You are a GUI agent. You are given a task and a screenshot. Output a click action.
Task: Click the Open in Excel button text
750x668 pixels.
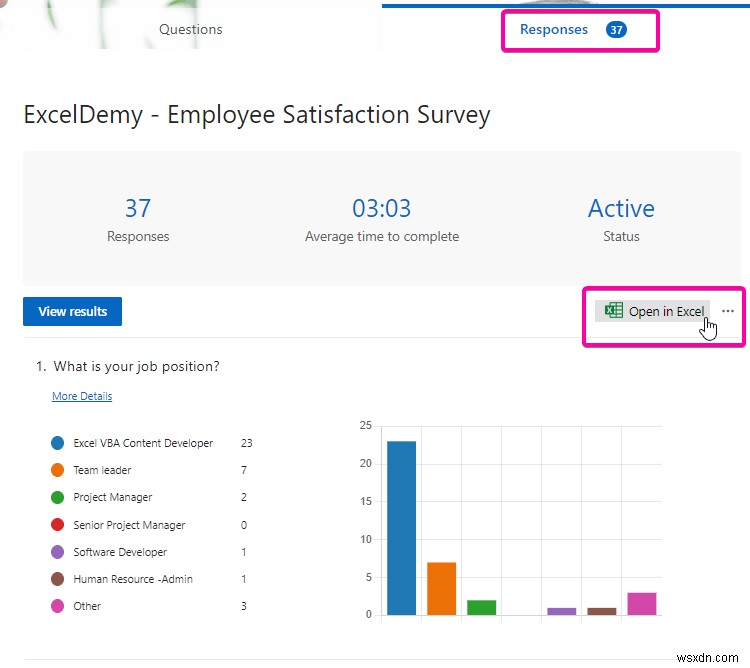[x=666, y=312]
